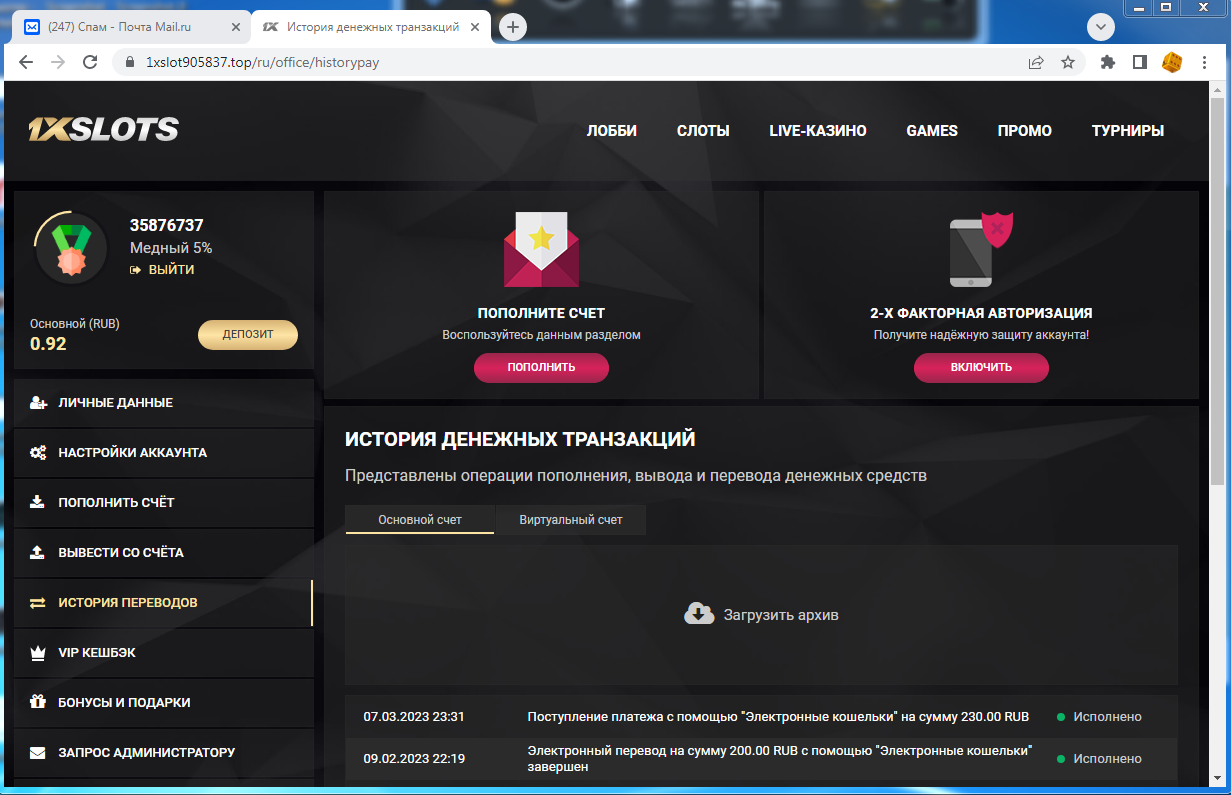Open the tab search dropdown arrow
This screenshot has height=795, width=1231.
point(1101,27)
